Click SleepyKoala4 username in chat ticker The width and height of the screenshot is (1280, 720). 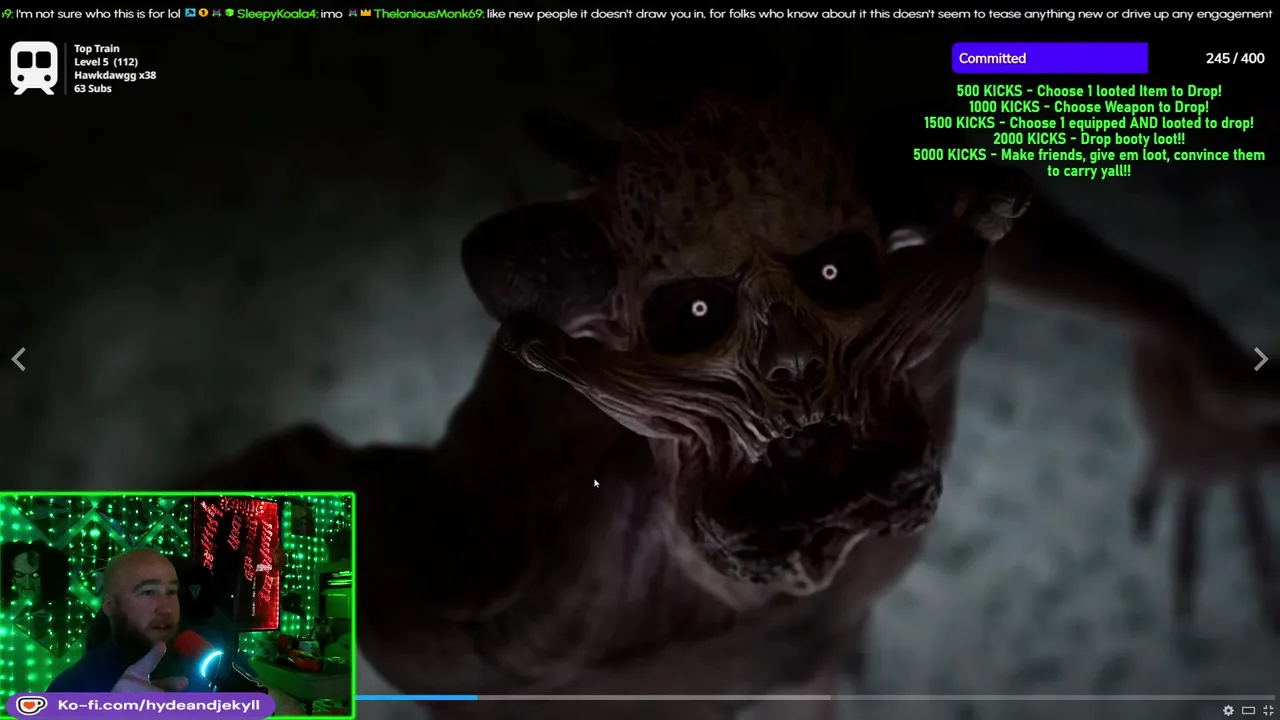tap(276, 14)
